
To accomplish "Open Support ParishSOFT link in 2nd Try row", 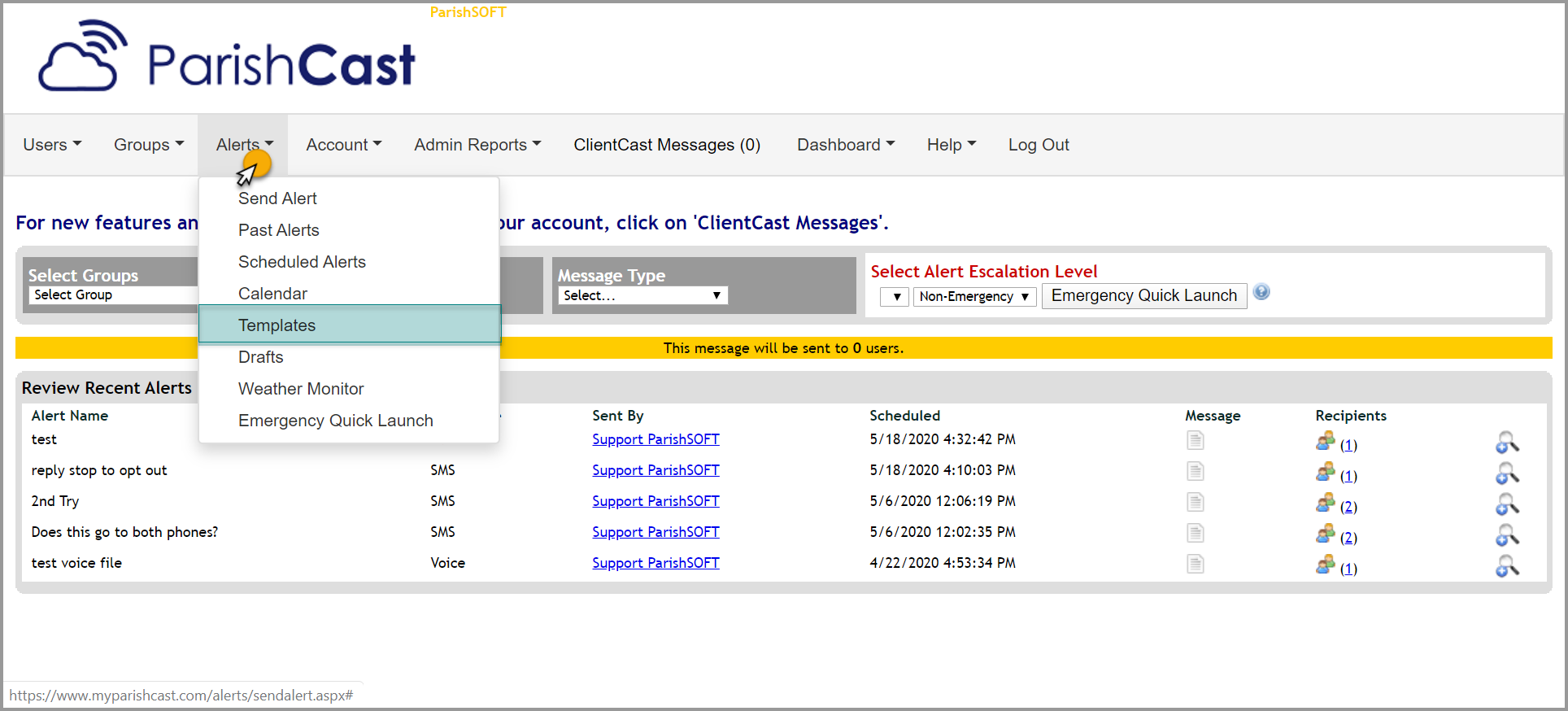I will click(x=656, y=501).
